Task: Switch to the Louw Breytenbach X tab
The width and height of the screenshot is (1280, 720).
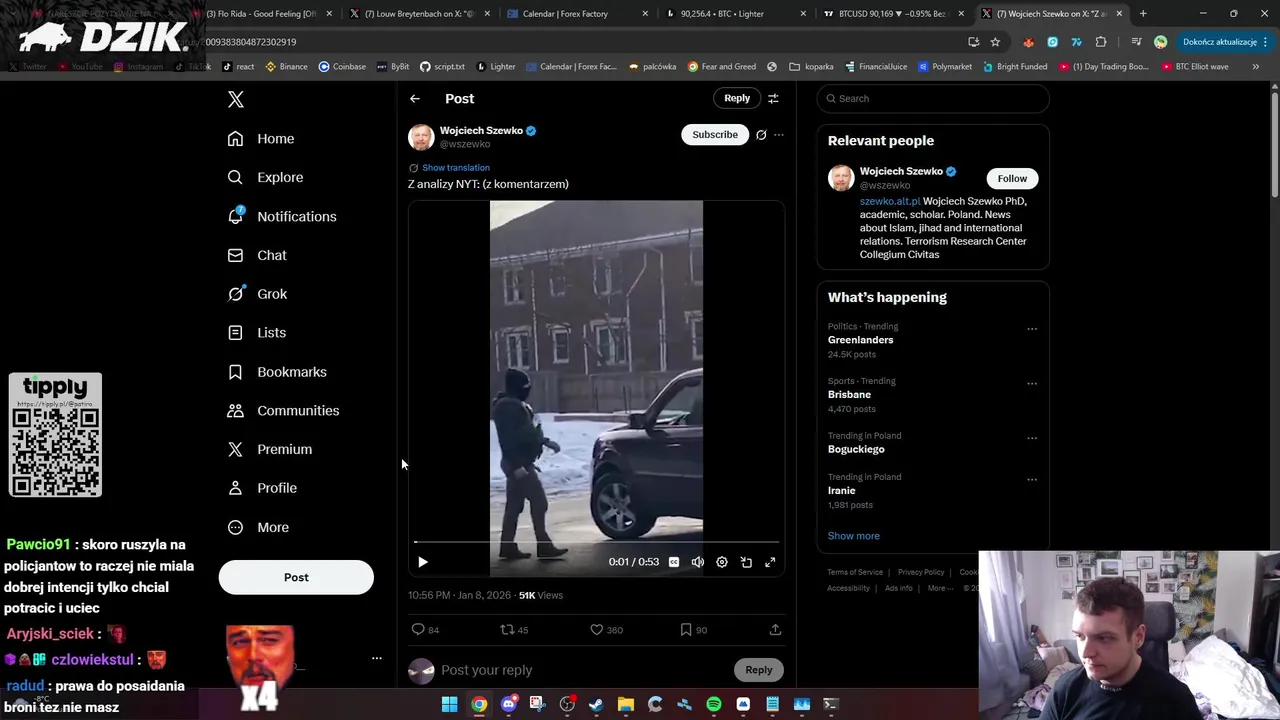Action: pos(419,14)
